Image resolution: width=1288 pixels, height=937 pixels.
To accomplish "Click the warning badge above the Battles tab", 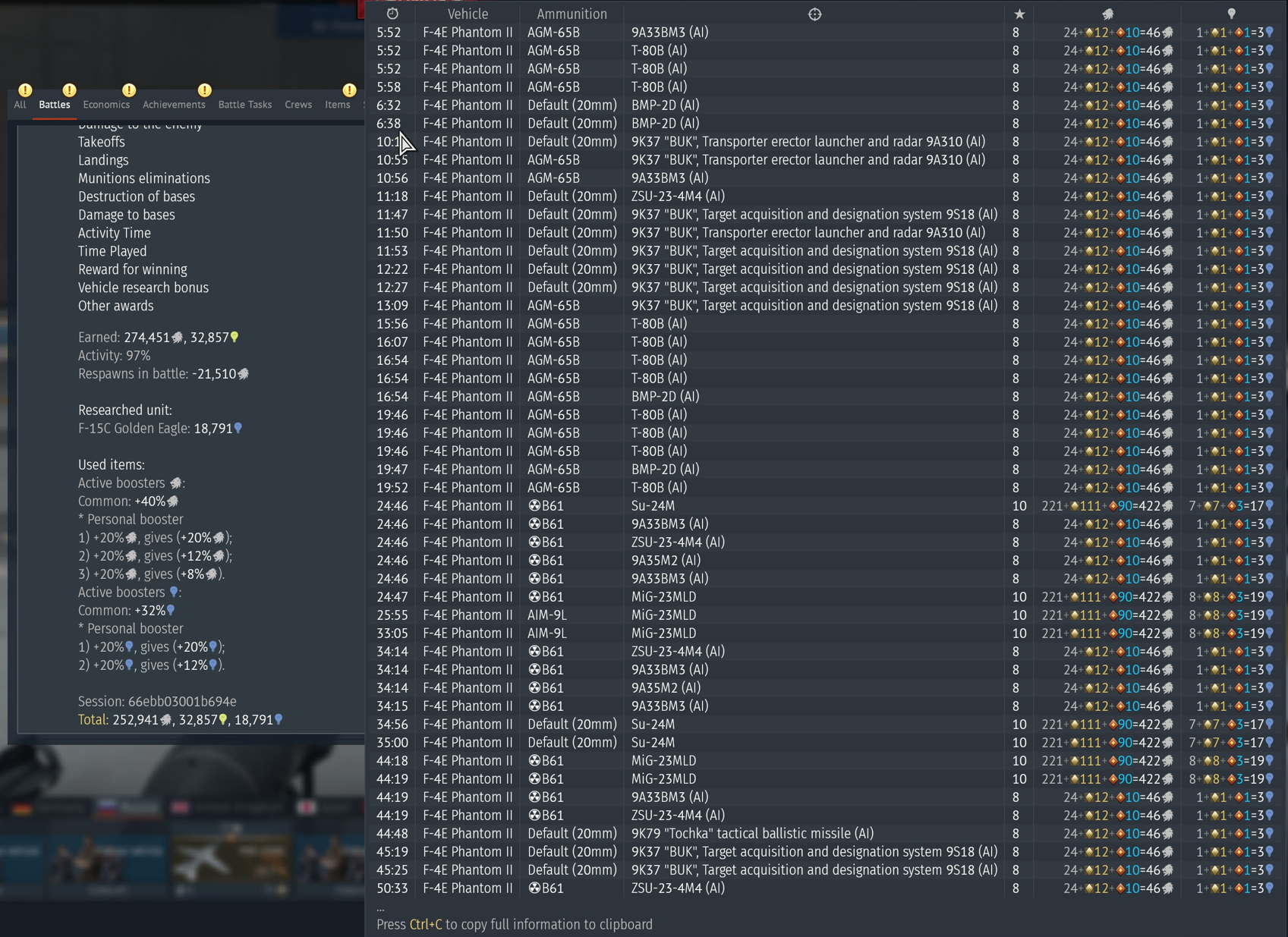I will tap(69, 90).
